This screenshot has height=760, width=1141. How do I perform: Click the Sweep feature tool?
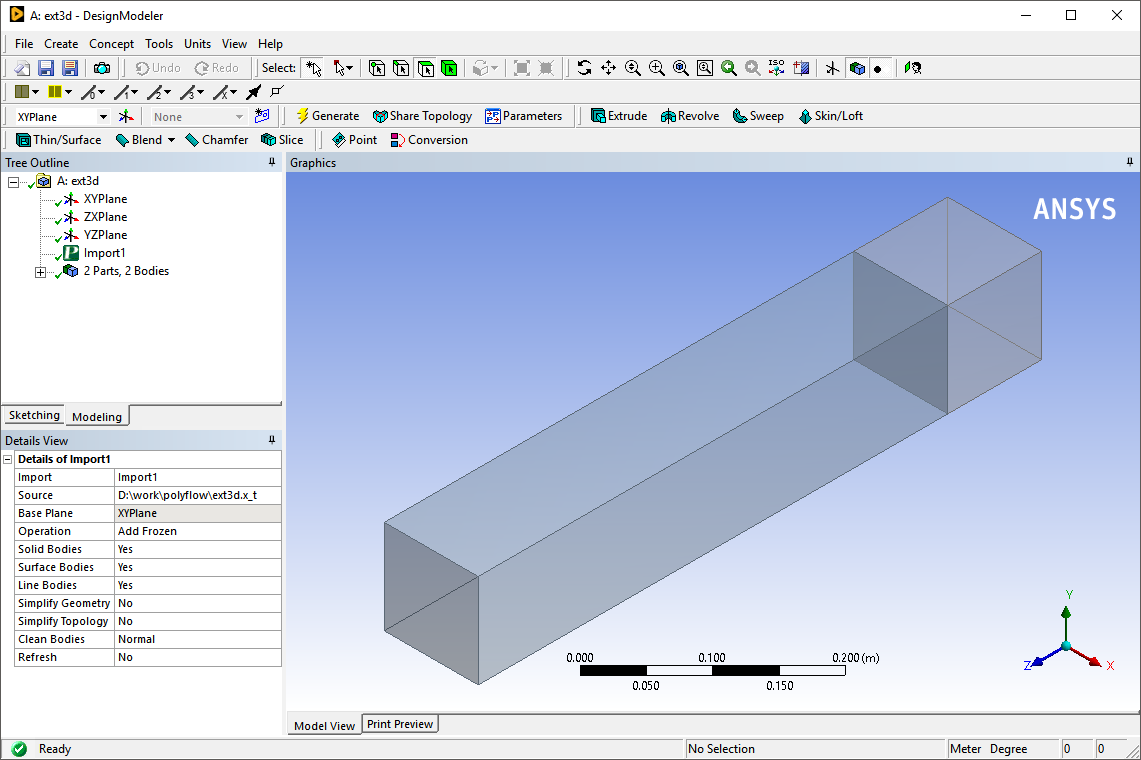pos(758,116)
